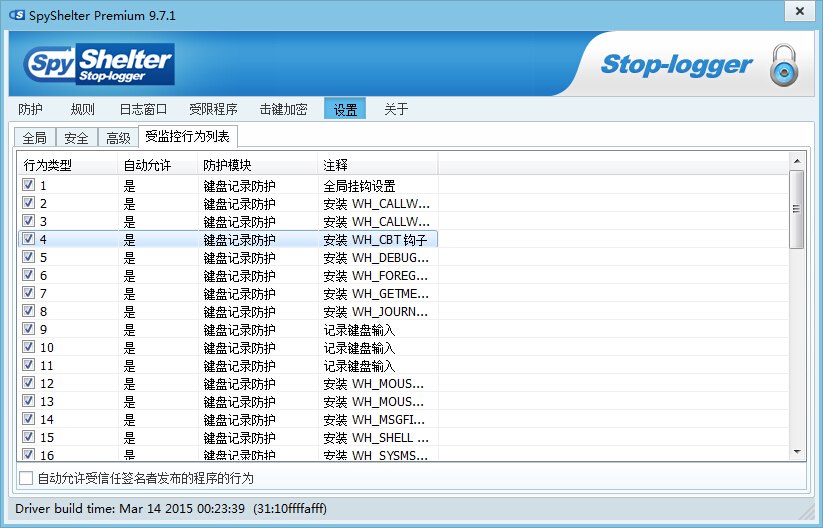Viewport: 823px width, 528px height.
Task: Toggle the checkbox for behavior 12
Action: coord(28,383)
